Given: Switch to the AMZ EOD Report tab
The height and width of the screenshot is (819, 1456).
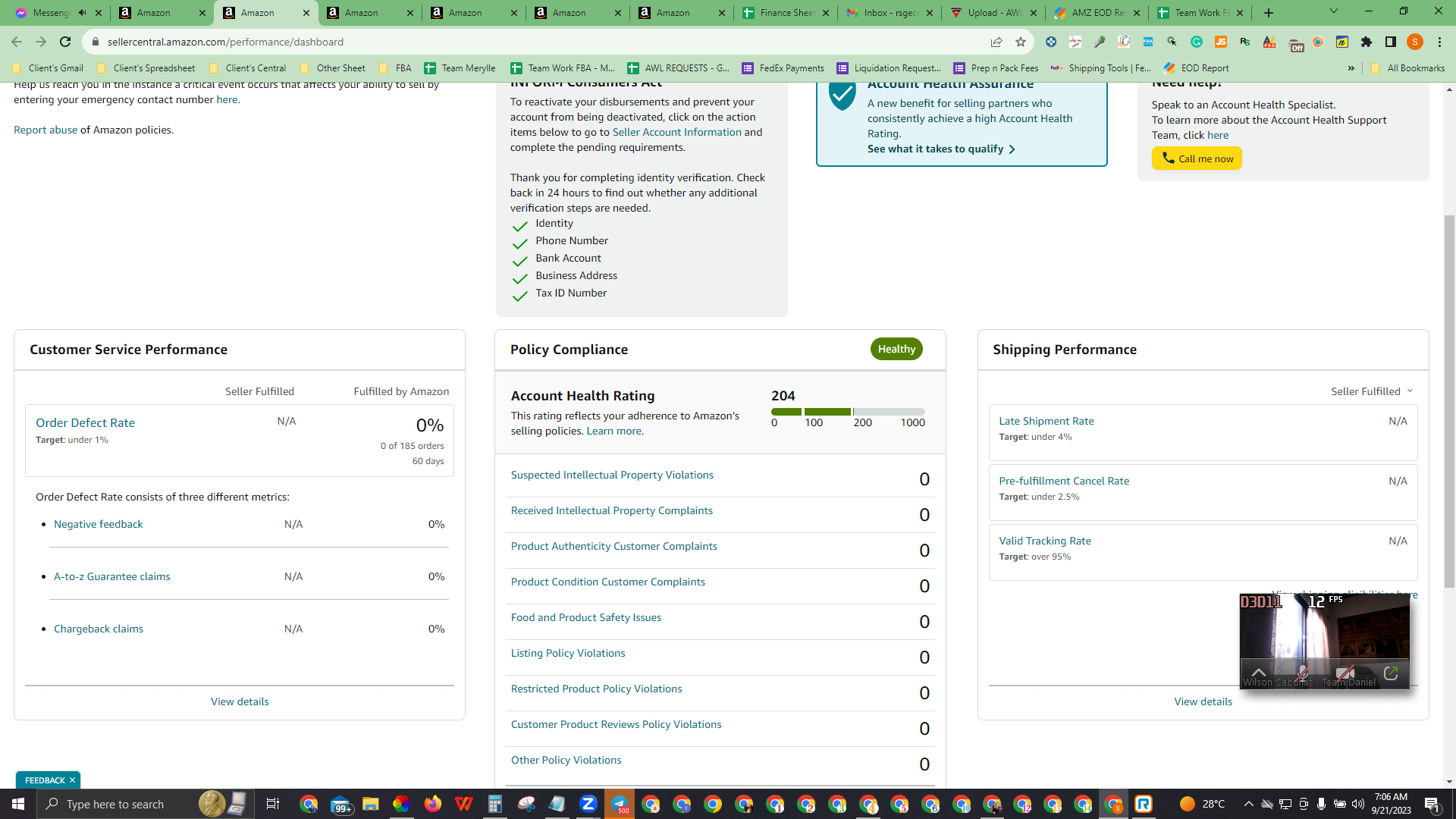Looking at the screenshot, I should 1097,13.
